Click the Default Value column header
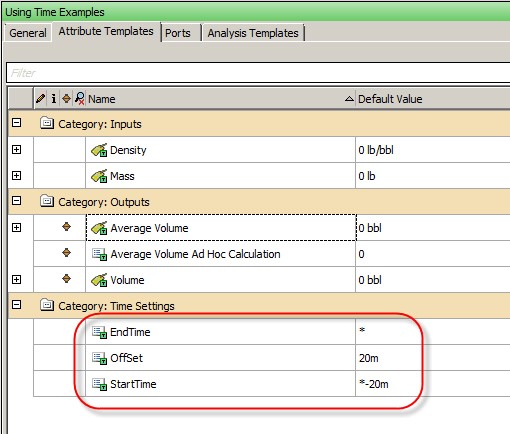510x434 pixels. [x=433, y=99]
